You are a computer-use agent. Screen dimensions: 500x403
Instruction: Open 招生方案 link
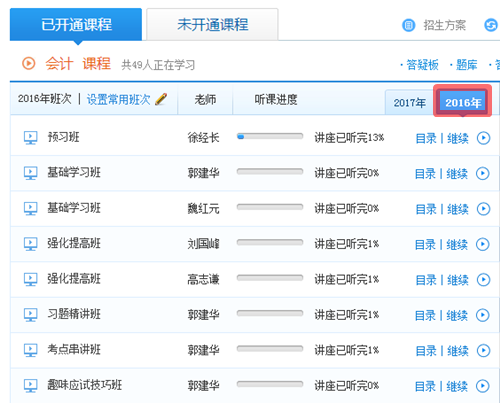point(444,25)
